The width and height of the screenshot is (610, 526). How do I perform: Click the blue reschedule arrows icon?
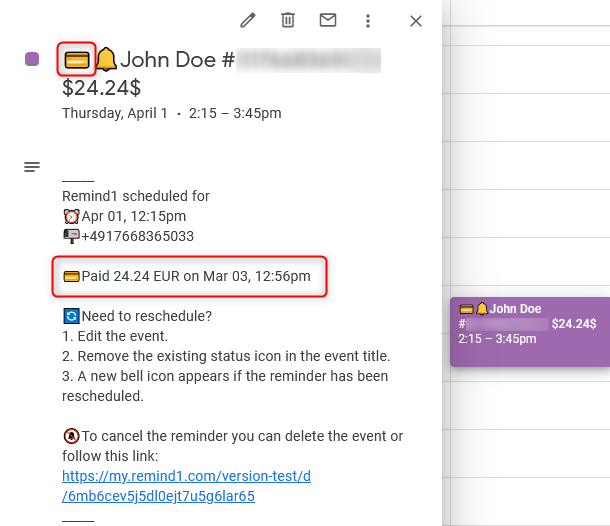(x=71, y=316)
